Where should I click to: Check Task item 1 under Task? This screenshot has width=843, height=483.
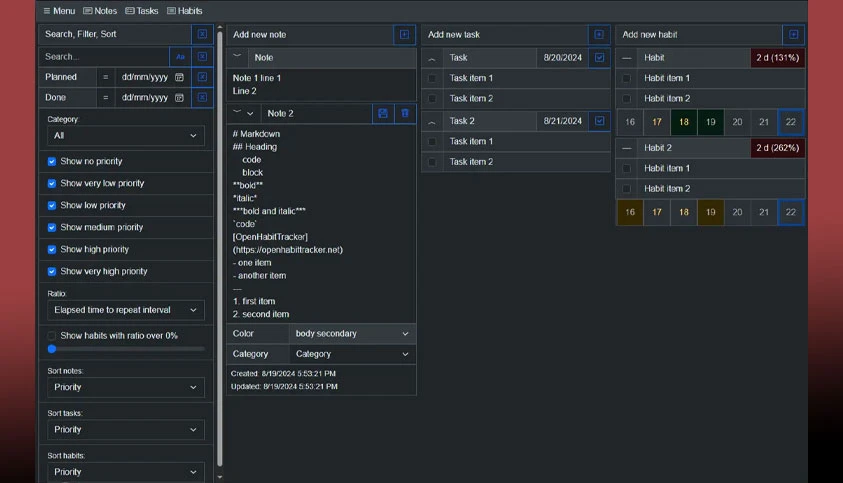(432, 78)
